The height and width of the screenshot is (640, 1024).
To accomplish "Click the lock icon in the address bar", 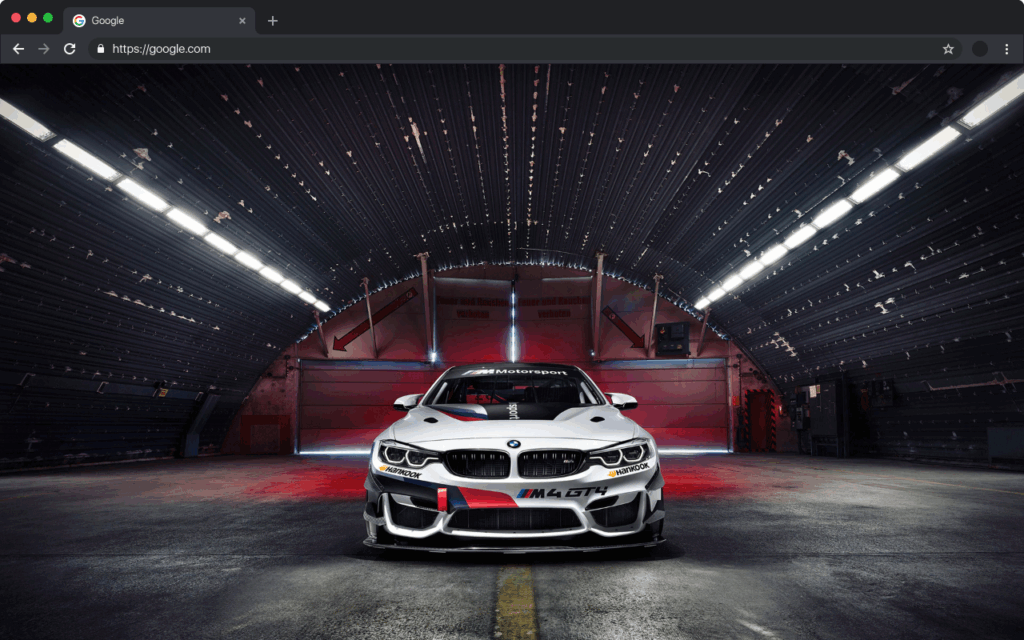I will click(x=100, y=48).
